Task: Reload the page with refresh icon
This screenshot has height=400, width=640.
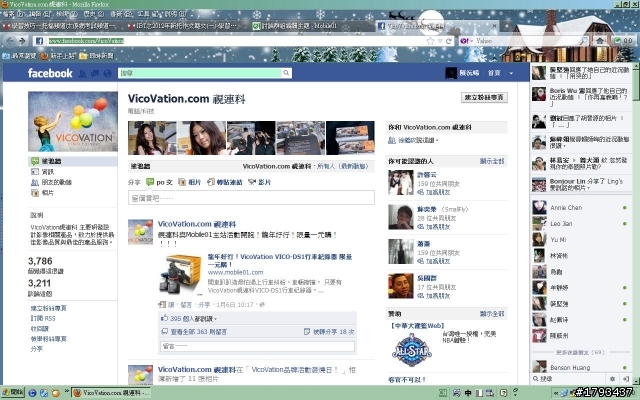Action: (x=449, y=41)
